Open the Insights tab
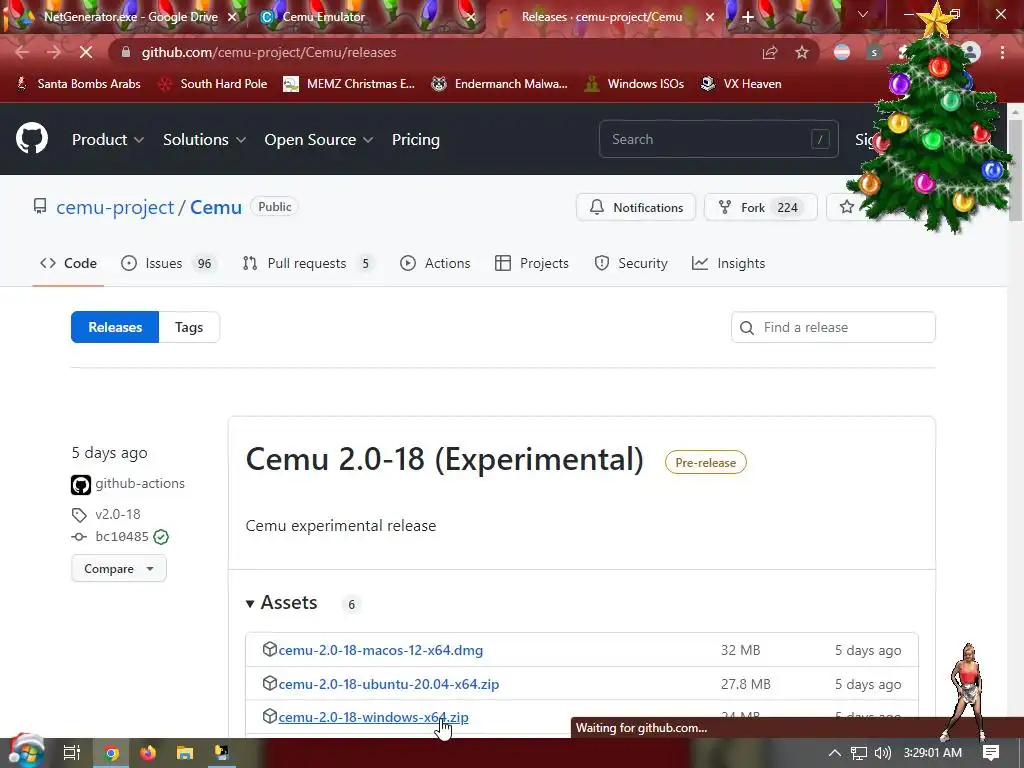 pyautogui.click(x=728, y=263)
